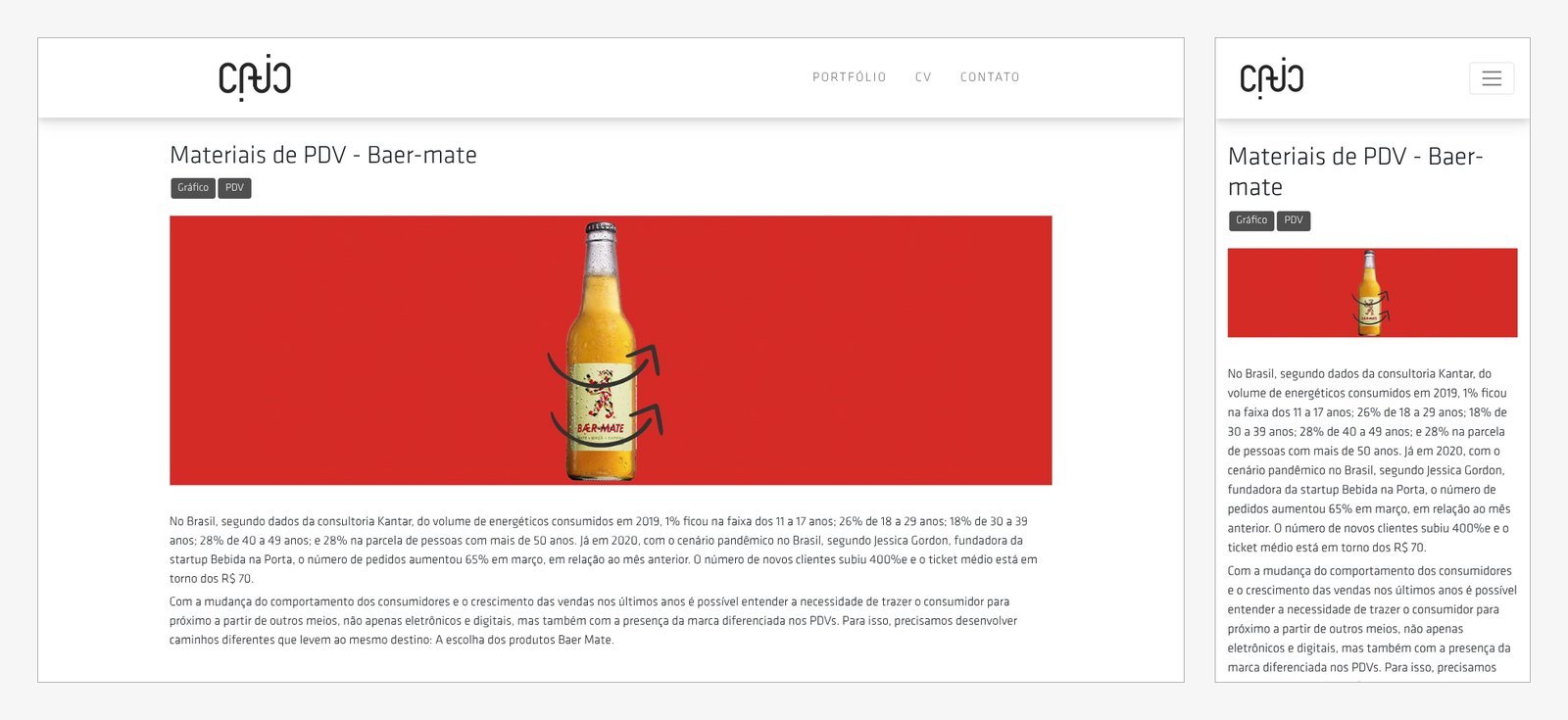Click the desktop paragraph starting 'Com a mudança'
Viewport: 1568px width, 720px height.
593,621
